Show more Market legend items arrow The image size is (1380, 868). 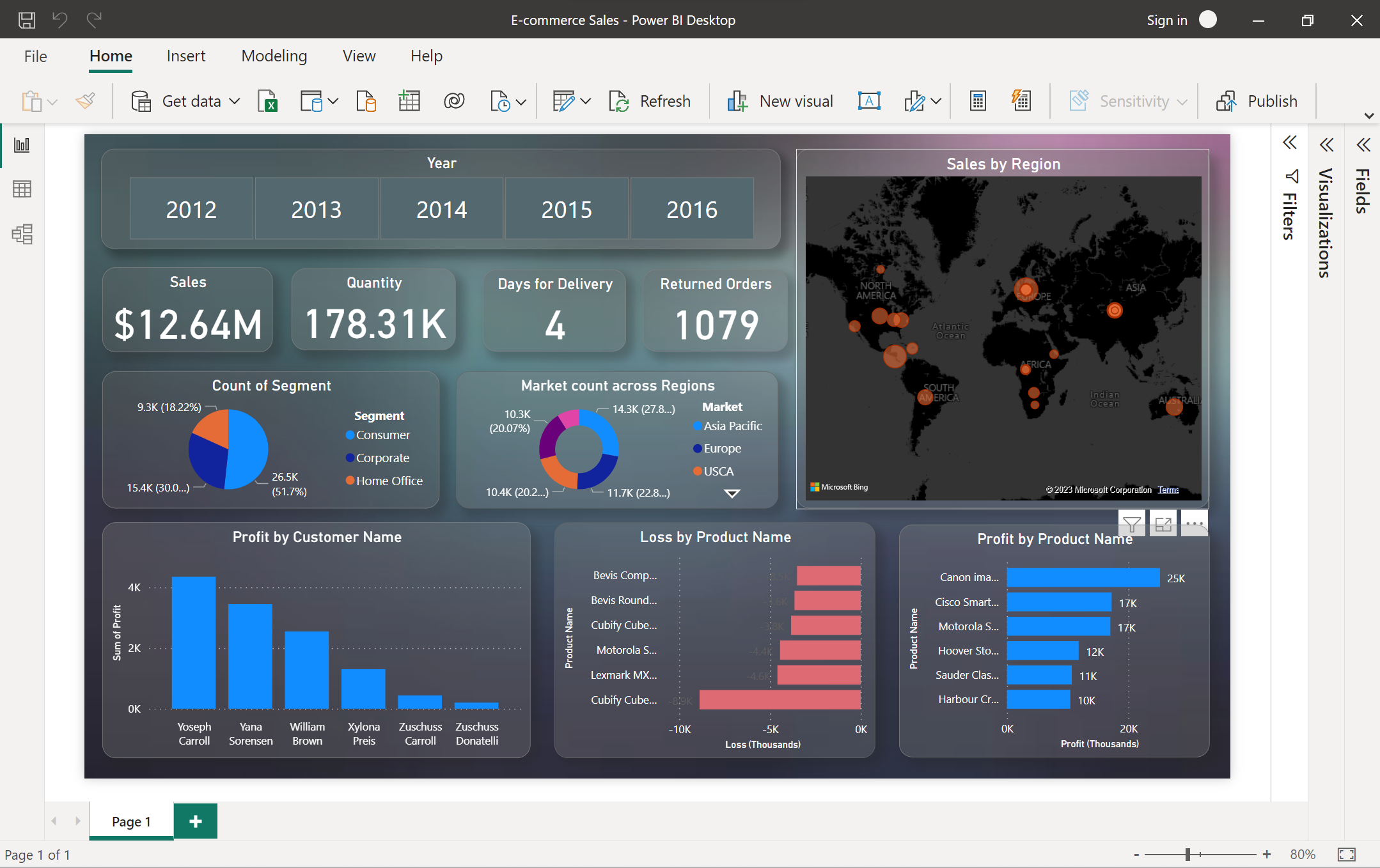click(x=732, y=493)
